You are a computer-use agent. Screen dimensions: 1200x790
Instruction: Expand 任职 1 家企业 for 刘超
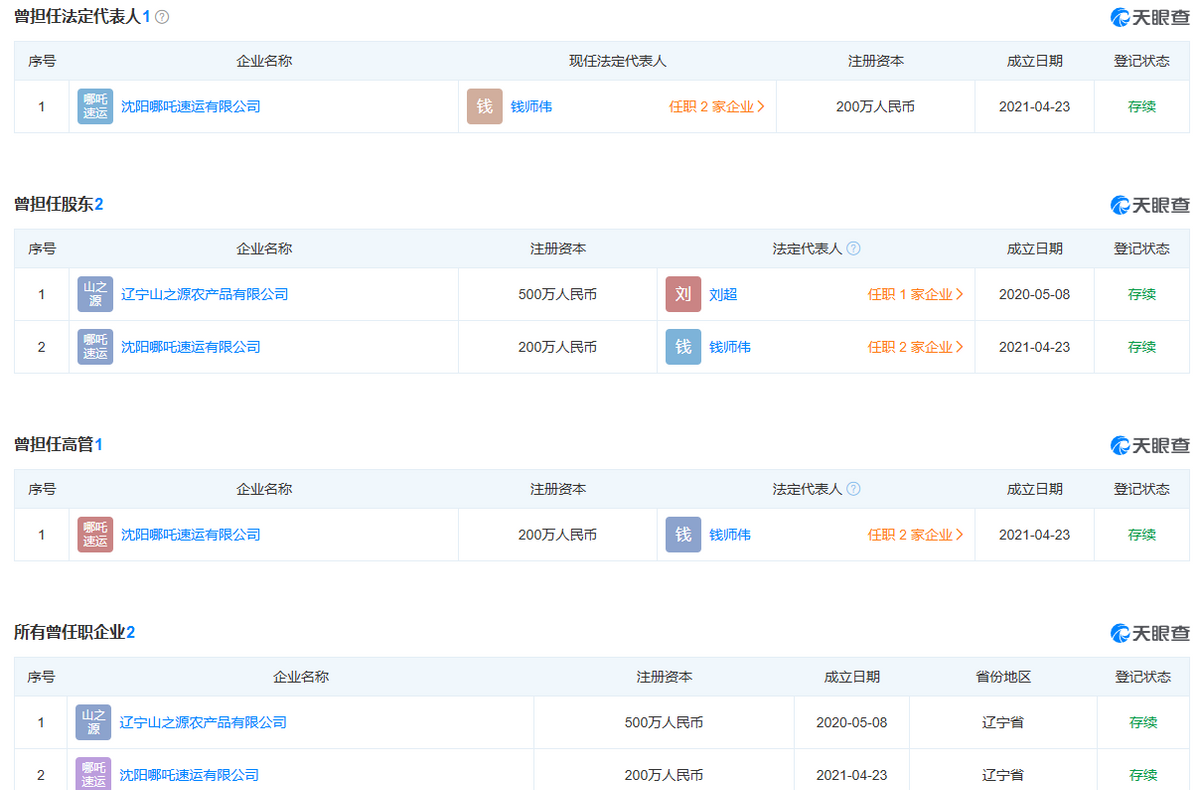[x=915, y=295]
